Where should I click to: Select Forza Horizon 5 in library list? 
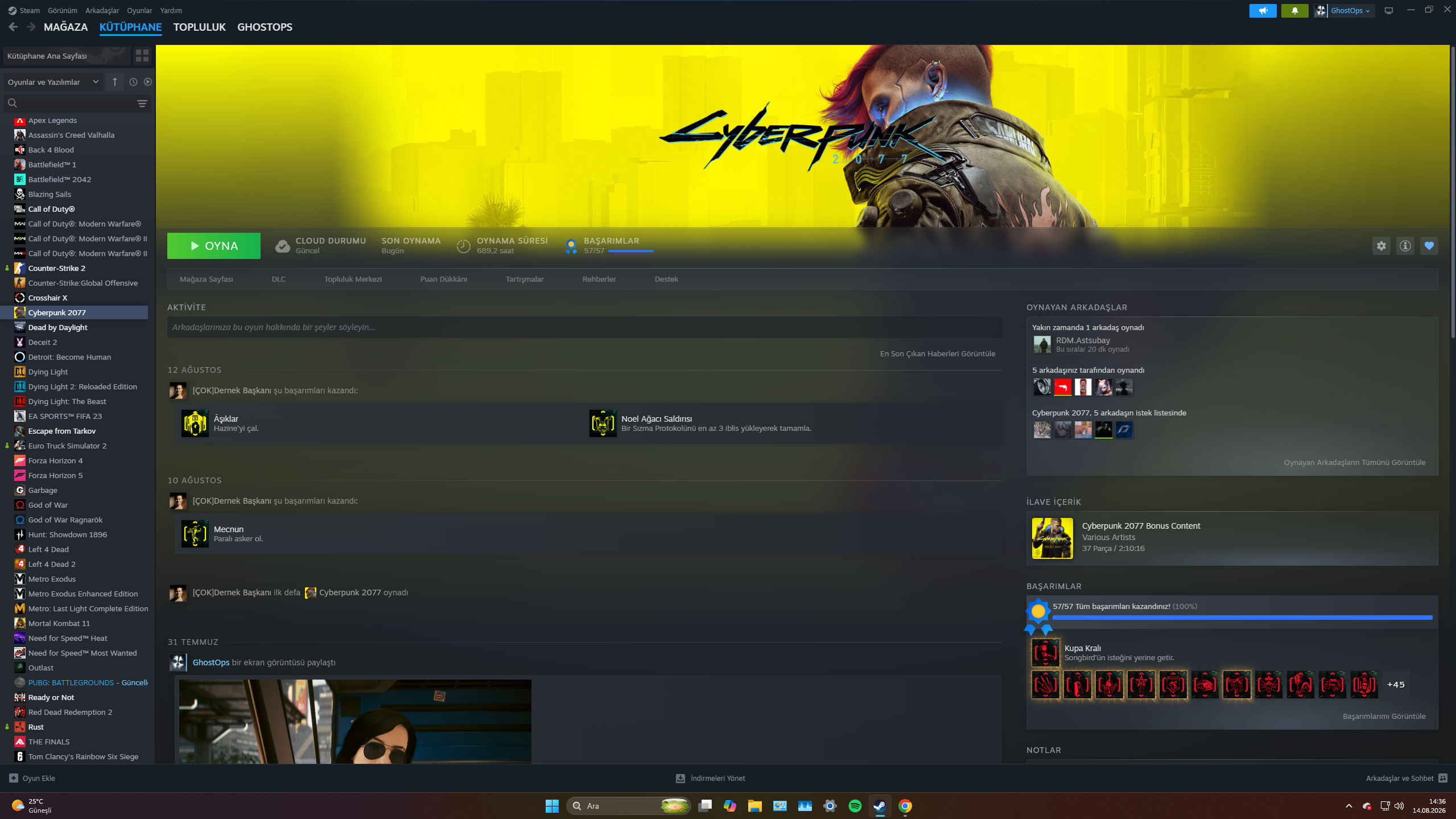(75, 475)
